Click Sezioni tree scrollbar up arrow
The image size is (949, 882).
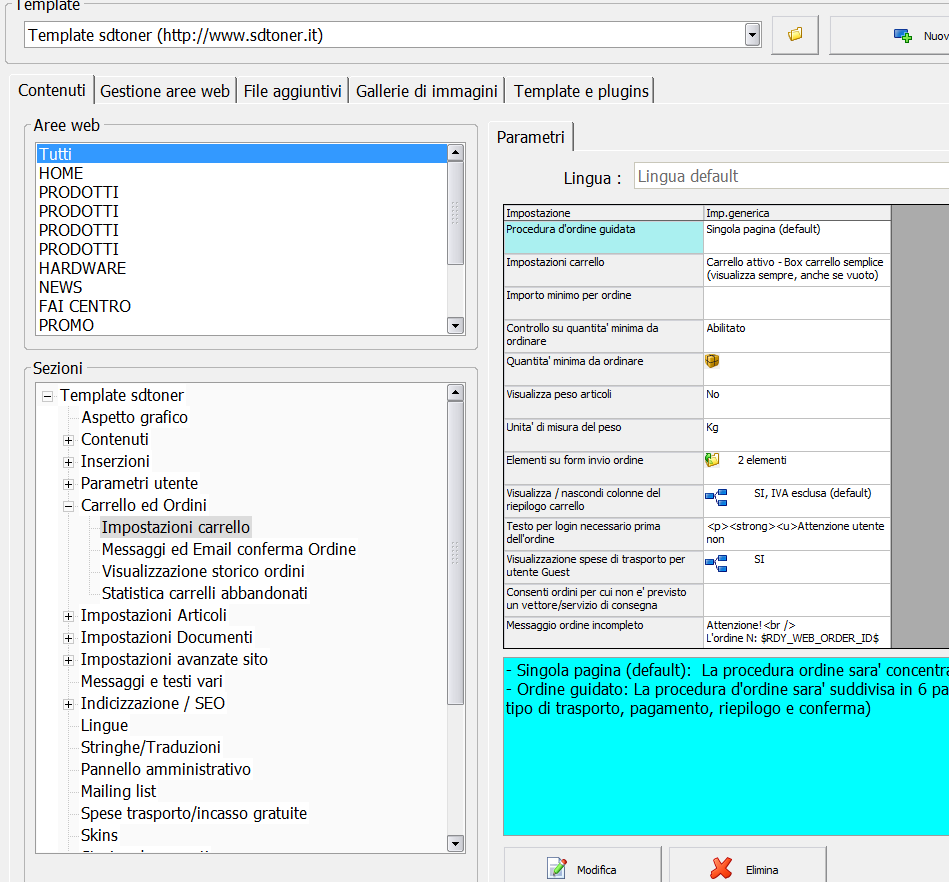coord(455,392)
